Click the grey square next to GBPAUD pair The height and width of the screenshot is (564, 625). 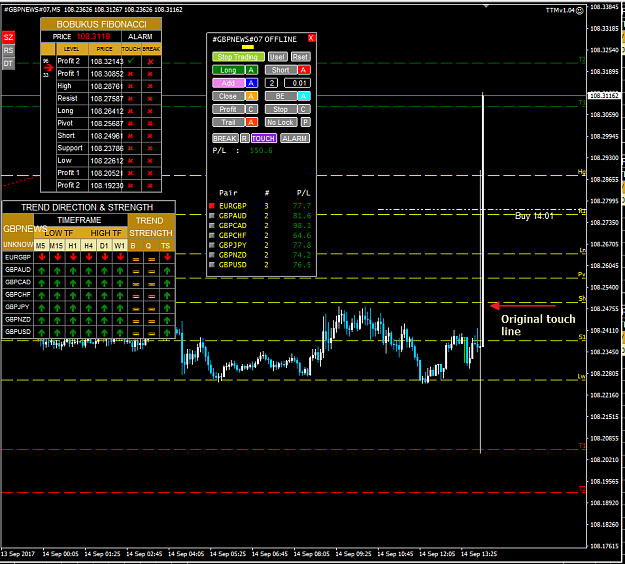(x=212, y=216)
